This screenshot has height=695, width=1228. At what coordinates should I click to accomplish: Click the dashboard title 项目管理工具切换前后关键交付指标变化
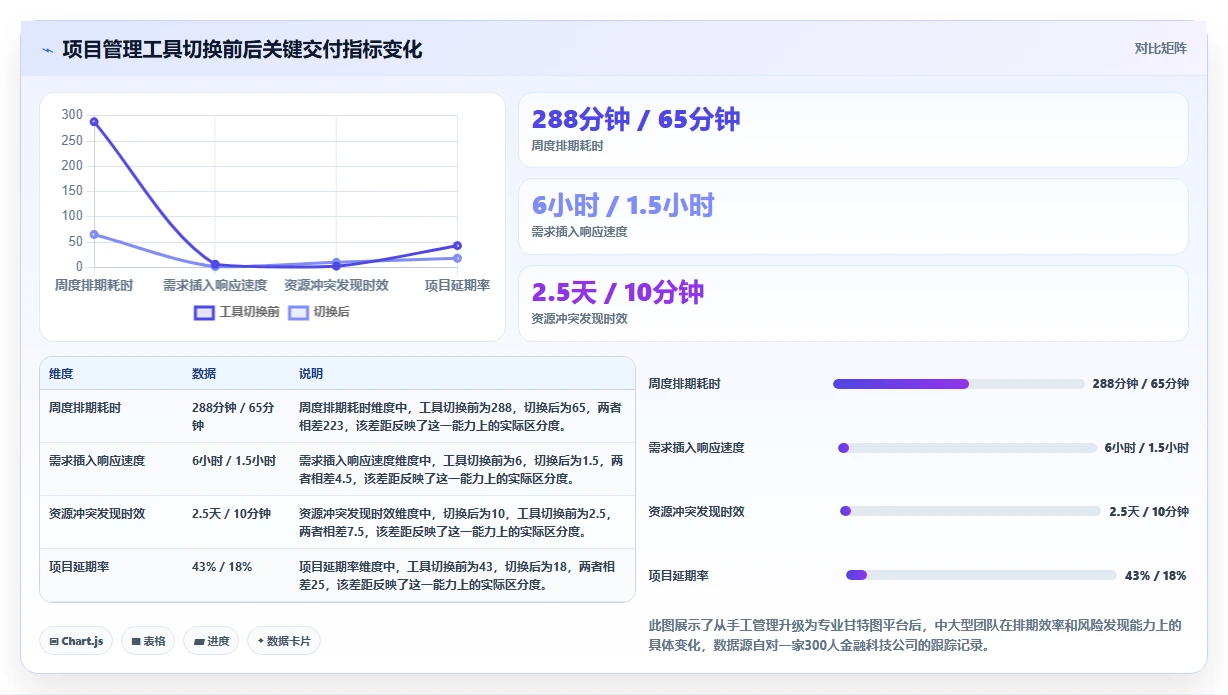242,50
